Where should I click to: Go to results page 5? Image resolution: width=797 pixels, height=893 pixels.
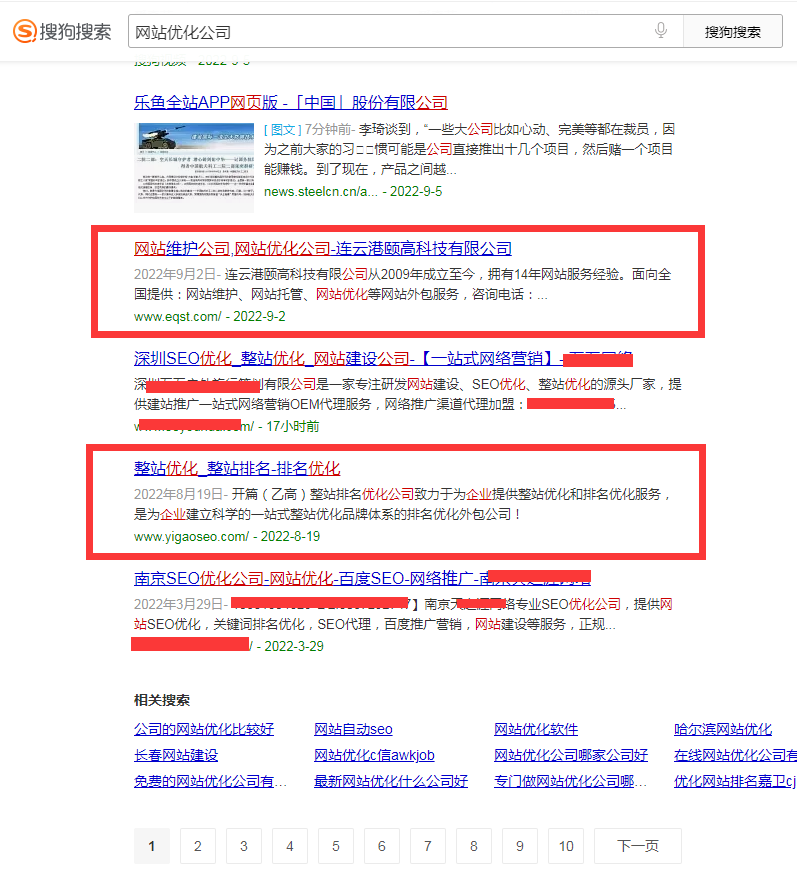pyautogui.click(x=336, y=846)
